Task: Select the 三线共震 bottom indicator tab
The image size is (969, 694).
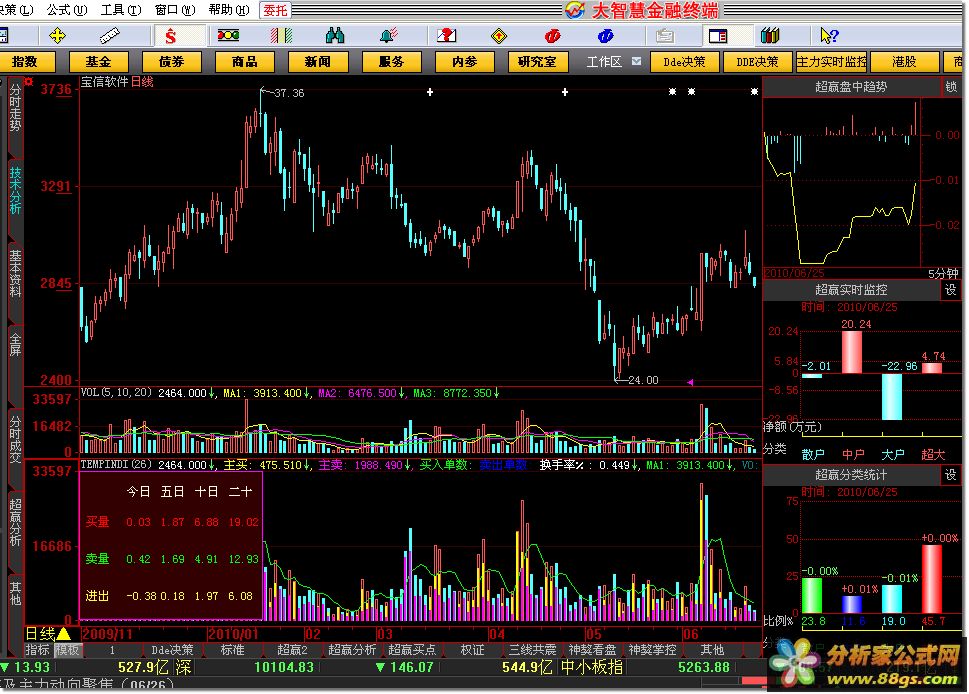Action: (532, 650)
